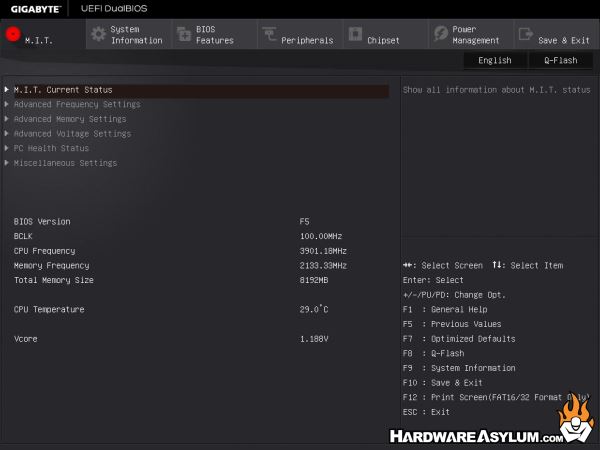Select the Chipset tab
The image size is (600, 450).
(x=386, y=34)
